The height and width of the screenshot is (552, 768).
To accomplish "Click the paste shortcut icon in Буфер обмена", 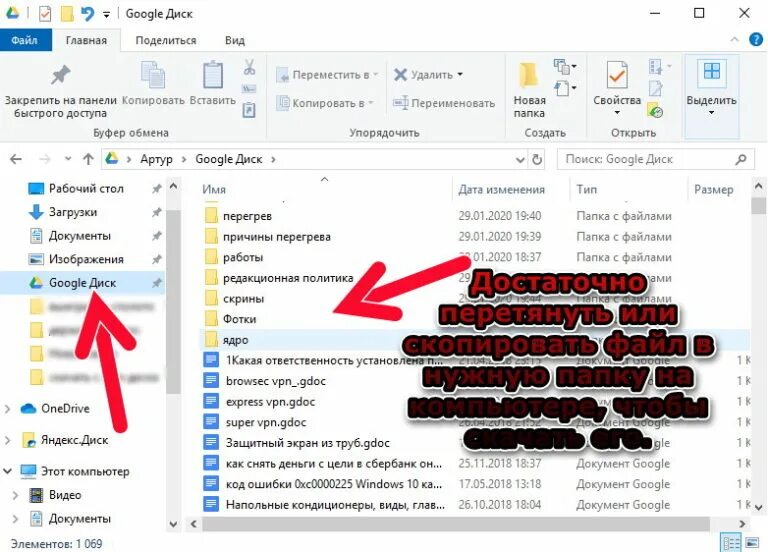I will click(249, 109).
